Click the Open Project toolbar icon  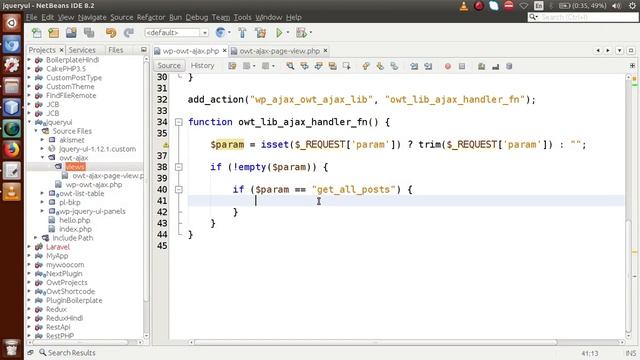click(71, 33)
